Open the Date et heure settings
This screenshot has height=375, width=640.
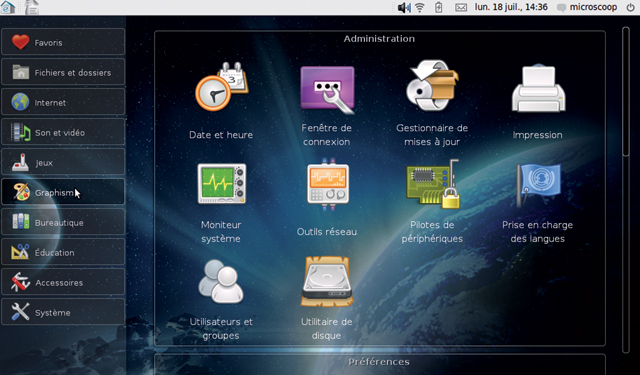coord(221,101)
